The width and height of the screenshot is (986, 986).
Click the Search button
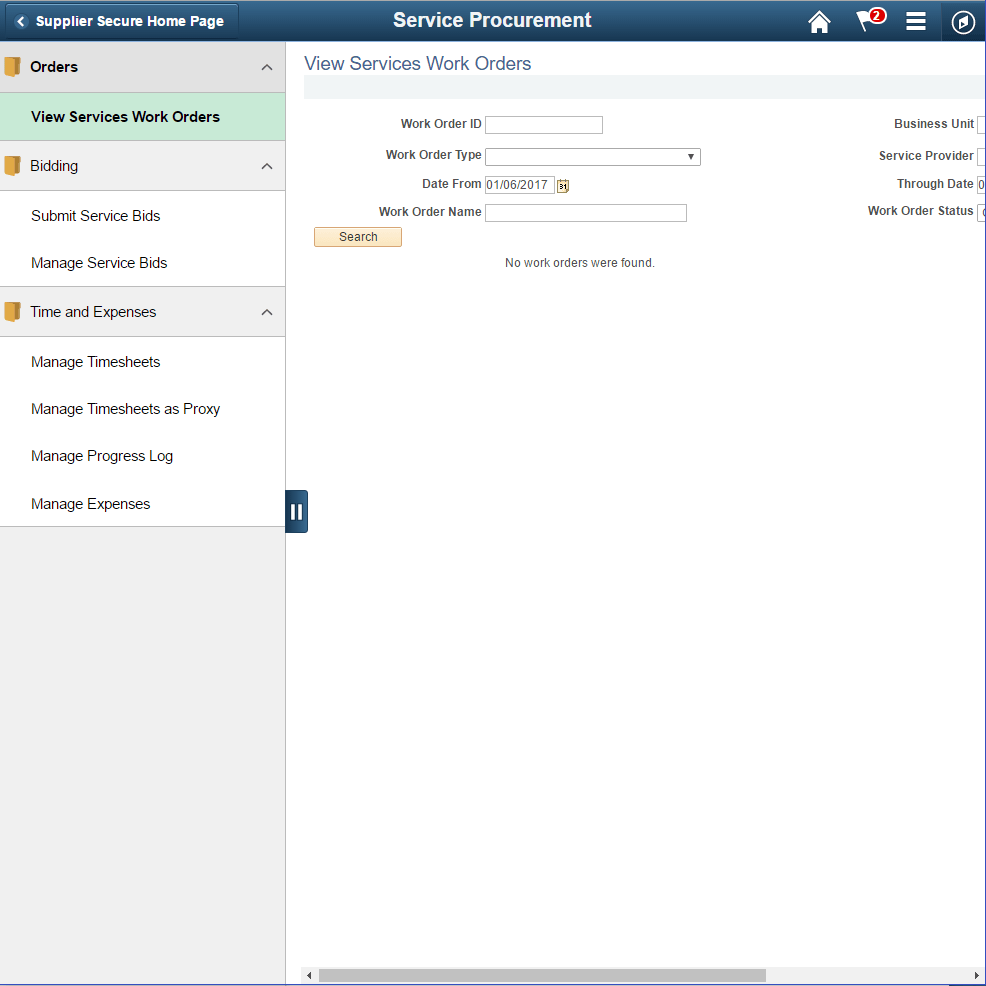pos(358,237)
